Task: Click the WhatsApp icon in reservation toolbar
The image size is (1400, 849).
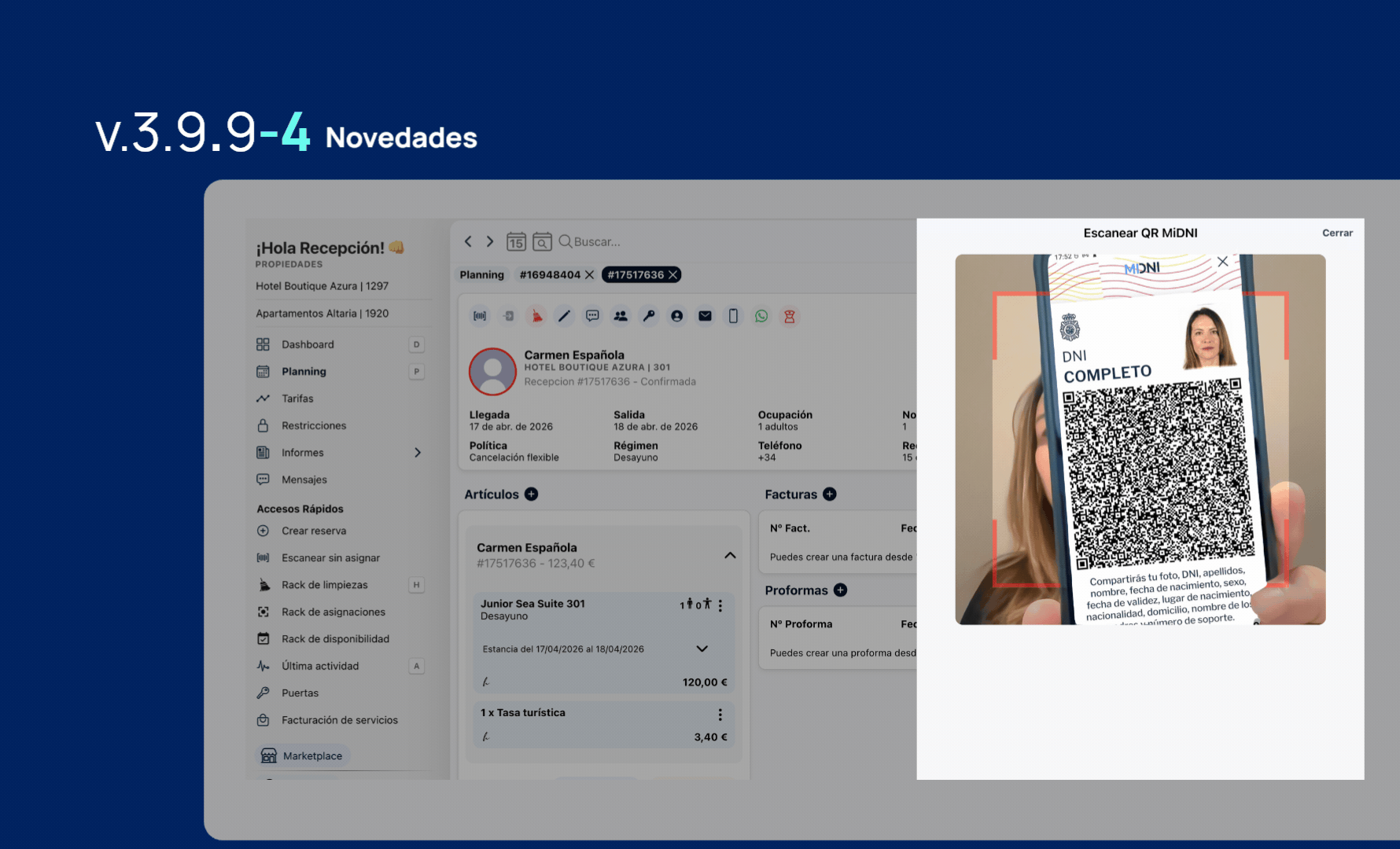Action: (761, 316)
